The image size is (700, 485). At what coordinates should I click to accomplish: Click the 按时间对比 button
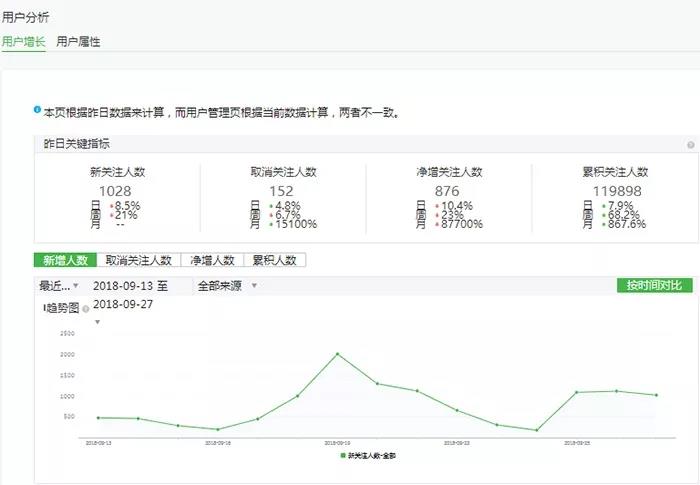click(654, 286)
